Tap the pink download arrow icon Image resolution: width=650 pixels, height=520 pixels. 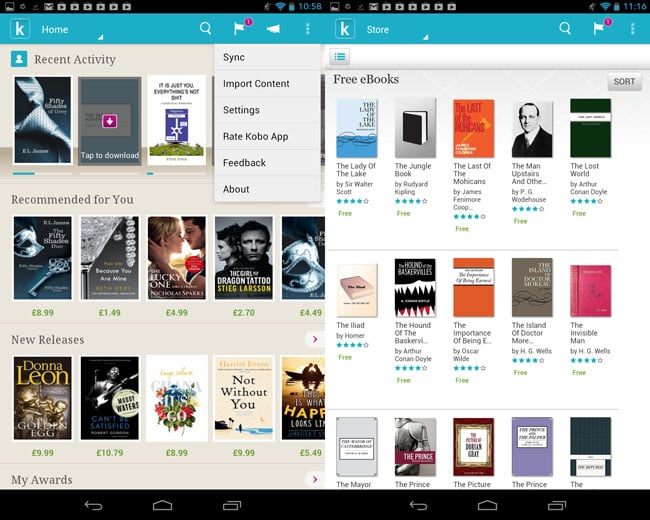point(109,121)
